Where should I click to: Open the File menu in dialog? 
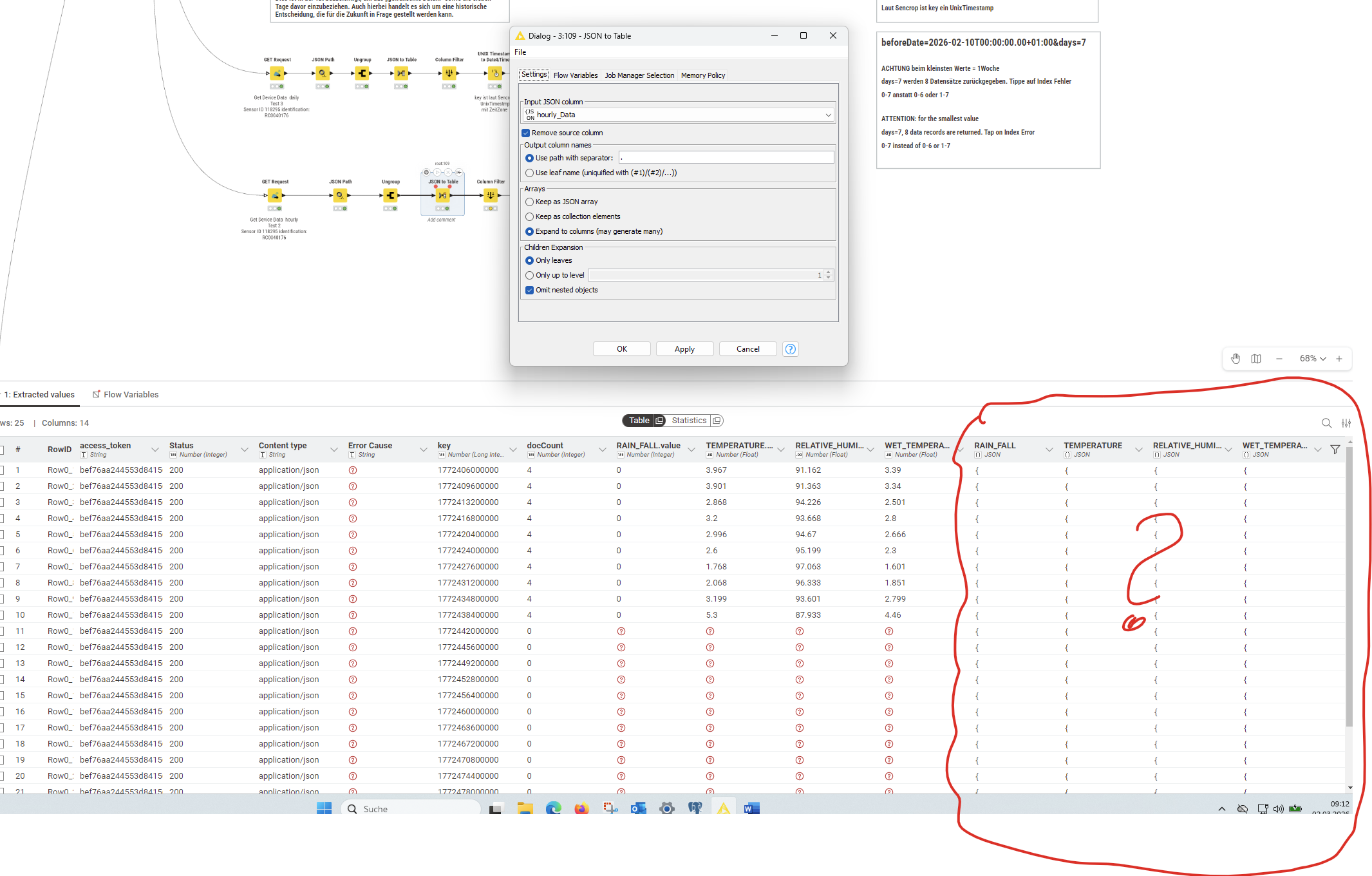point(520,52)
